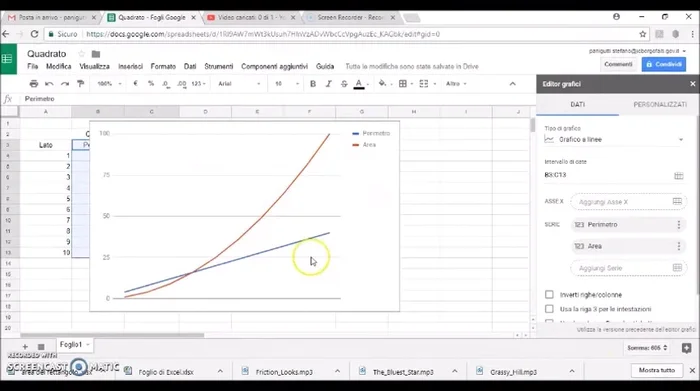Open Area series options menu
Image resolution: width=700 pixels, height=391 pixels.
point(679,246)
